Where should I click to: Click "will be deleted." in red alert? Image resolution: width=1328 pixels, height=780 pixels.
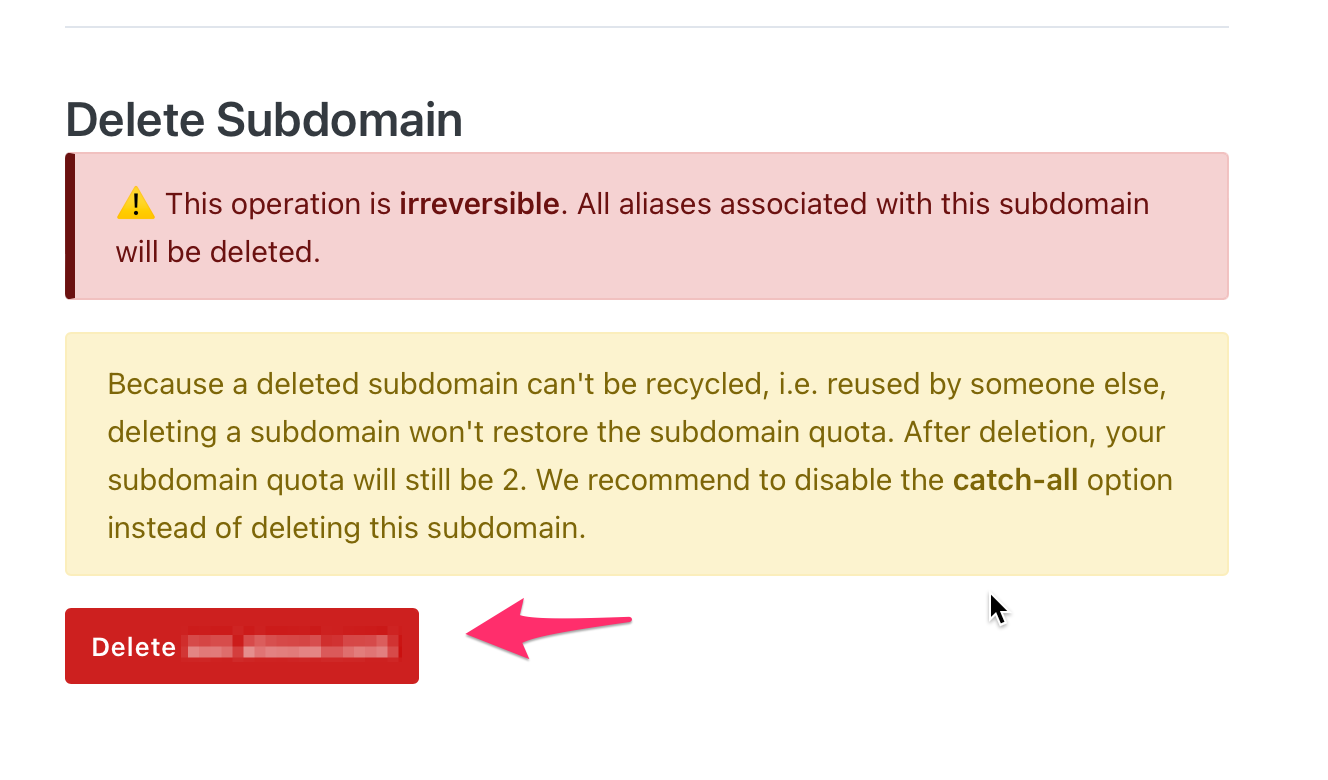tap(218, 252)
